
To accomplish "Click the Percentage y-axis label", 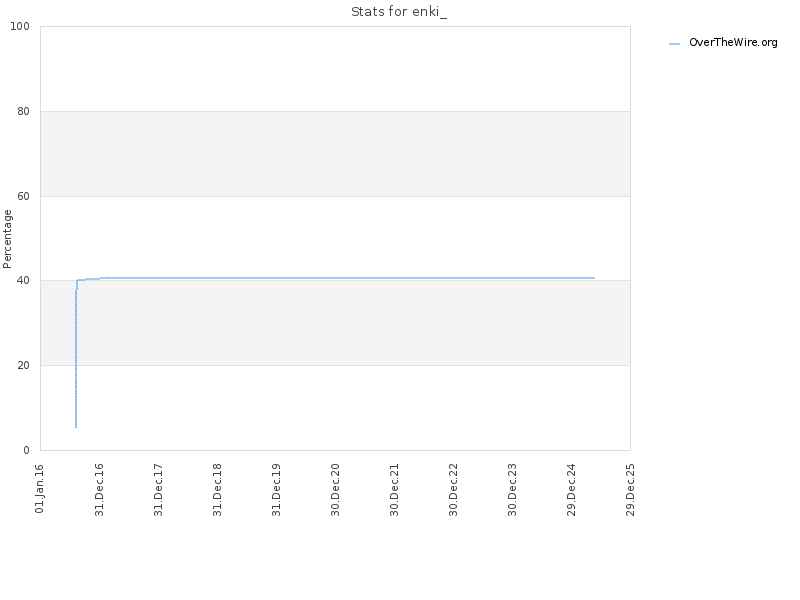I will point(7,239).
